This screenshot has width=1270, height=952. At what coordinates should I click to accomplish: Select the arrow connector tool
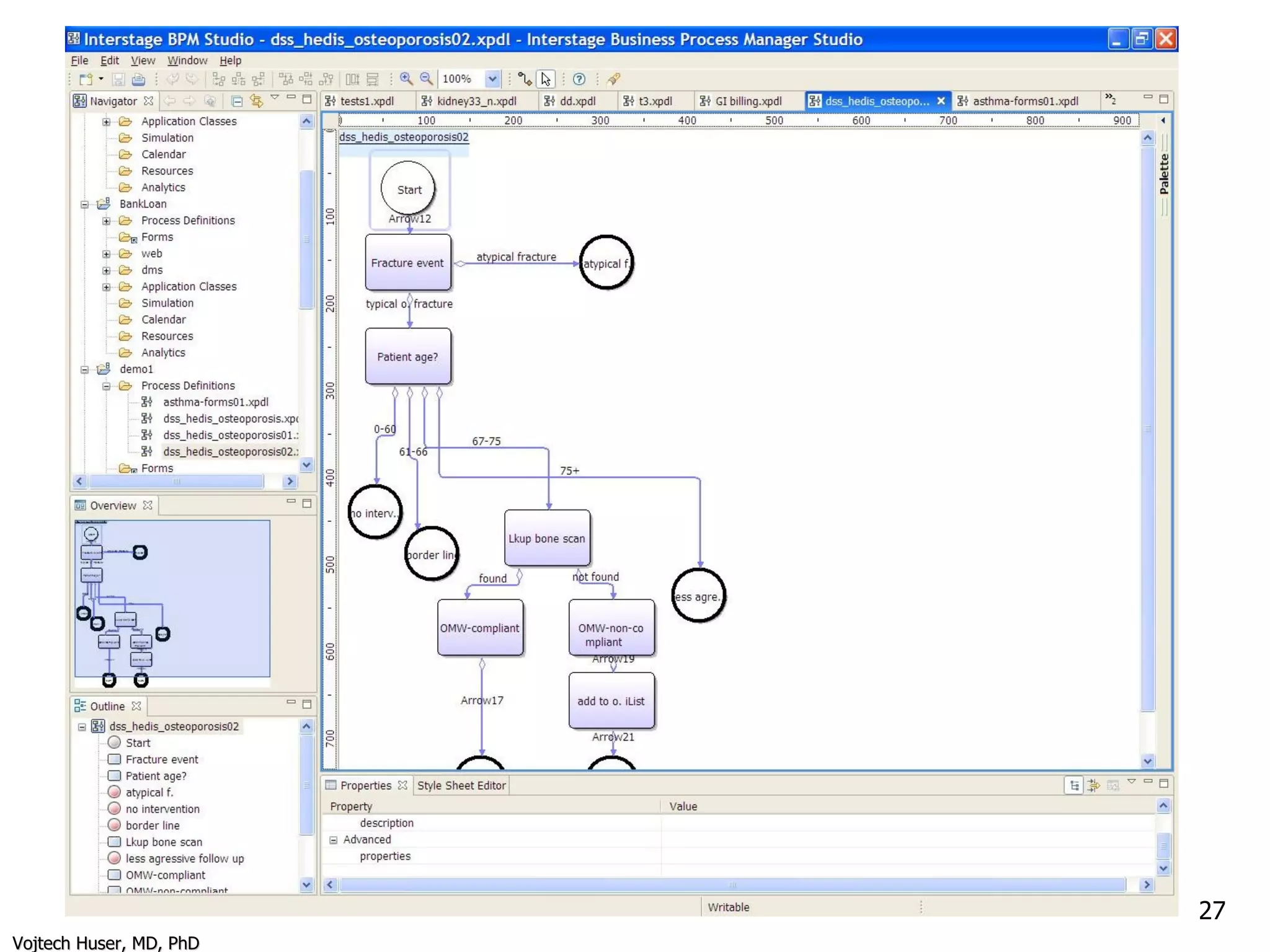tap(525, 79)
